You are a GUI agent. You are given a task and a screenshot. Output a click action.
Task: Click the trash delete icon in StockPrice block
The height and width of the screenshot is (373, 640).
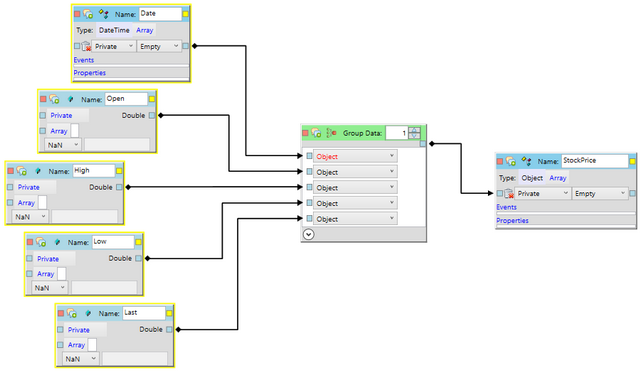[x=509, y=193]
